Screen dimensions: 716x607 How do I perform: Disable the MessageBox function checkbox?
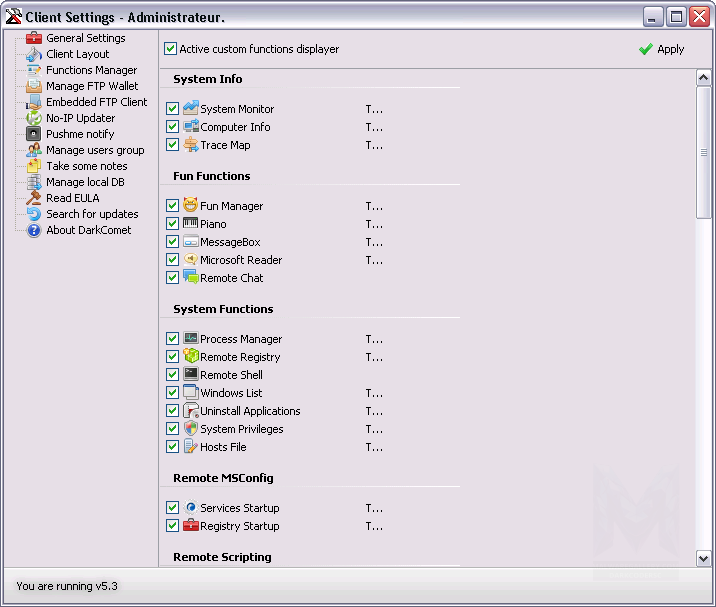click(x=173, y=242)
